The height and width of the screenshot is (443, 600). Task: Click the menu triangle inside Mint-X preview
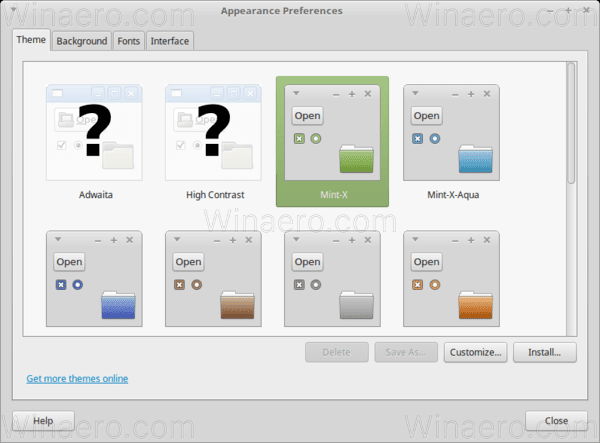pos(296,93)
